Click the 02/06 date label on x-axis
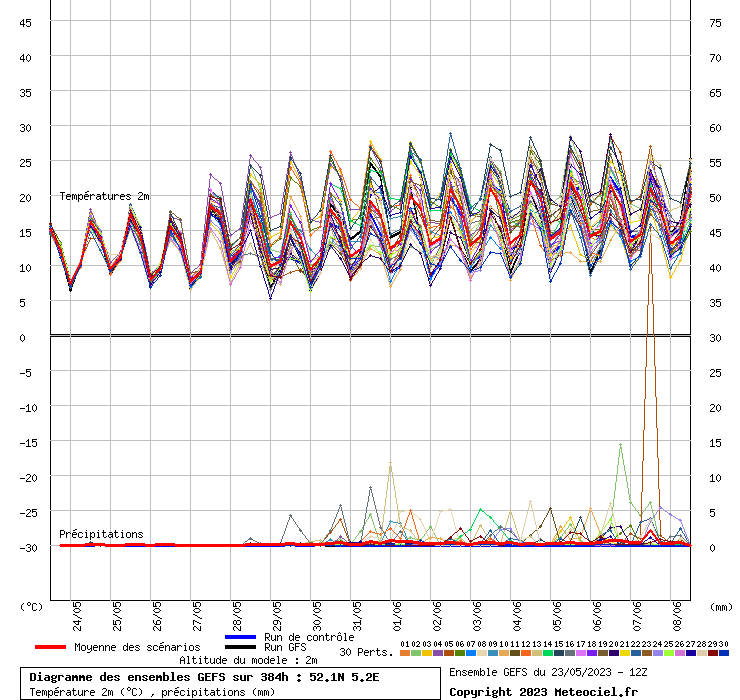The image size is (740, 700). [x=437, y=616]
